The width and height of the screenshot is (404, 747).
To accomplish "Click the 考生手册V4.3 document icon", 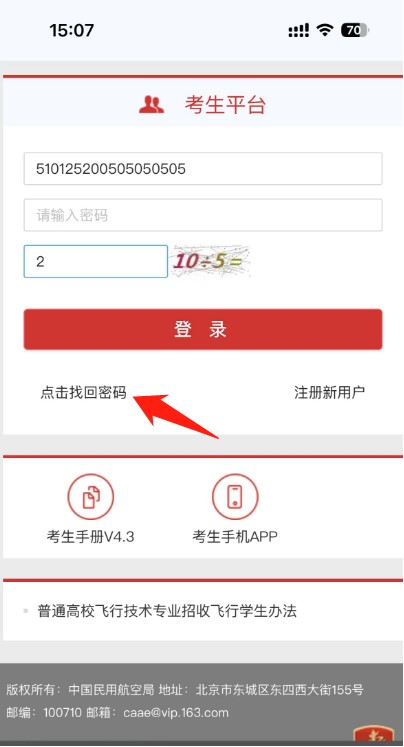I will tap(91, 496).
